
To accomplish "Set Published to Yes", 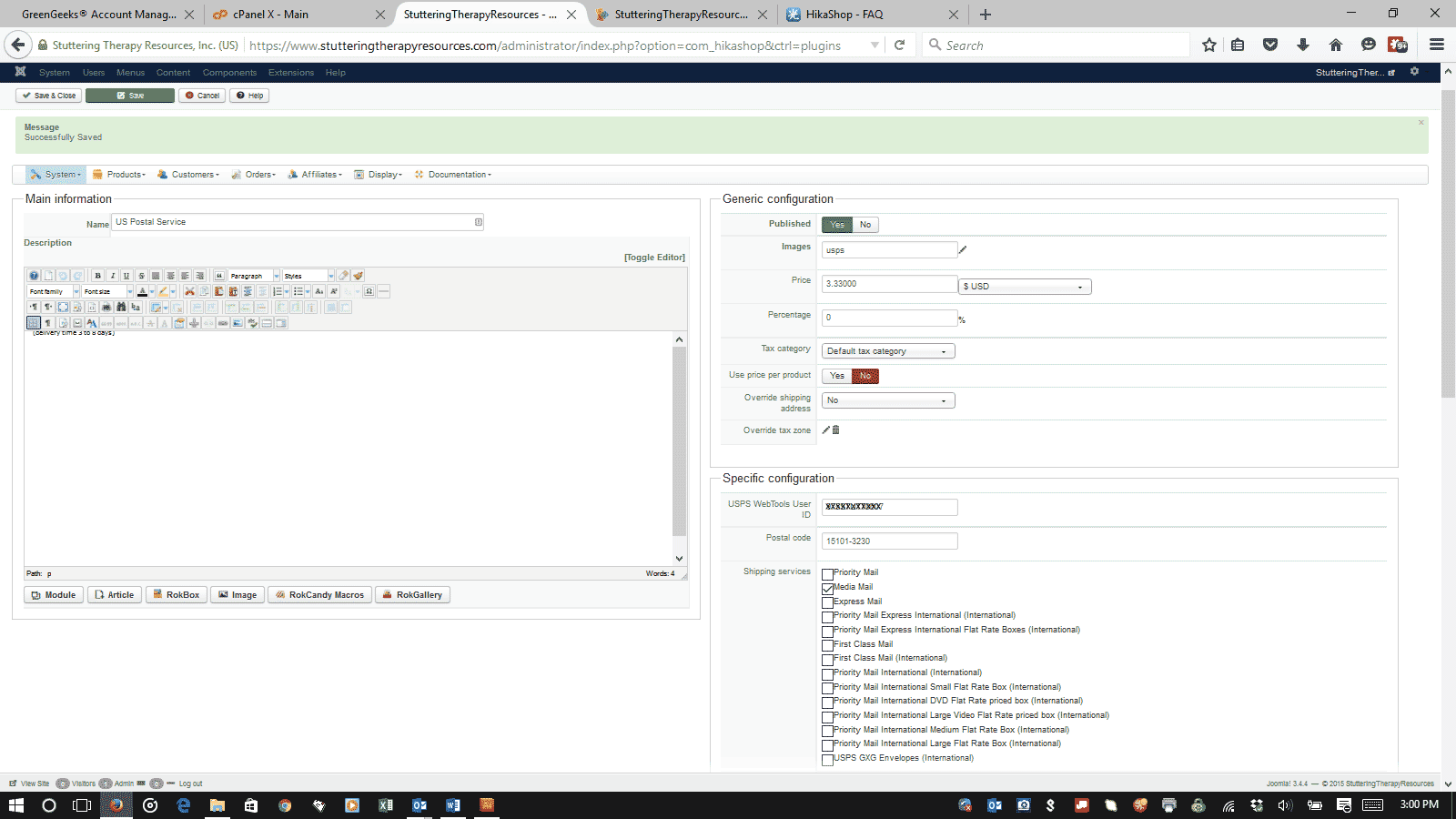I will pyautogui.click(x=837, y=225).
